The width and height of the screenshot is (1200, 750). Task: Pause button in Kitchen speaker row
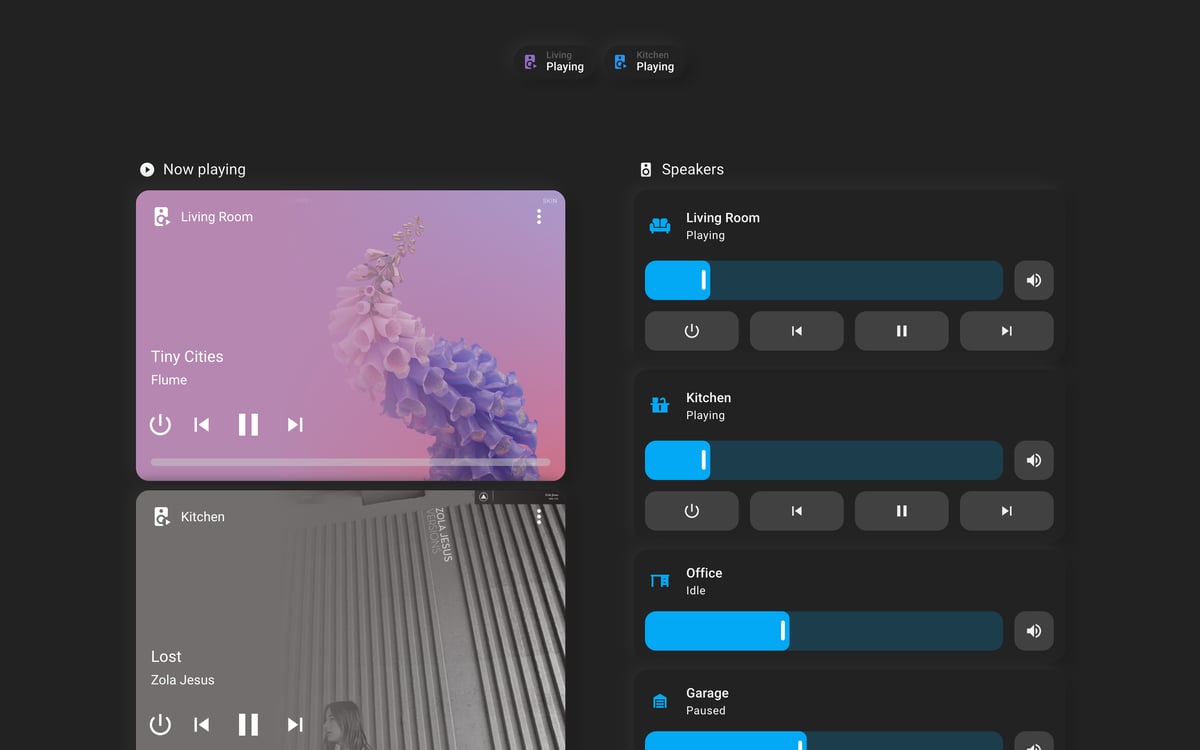[902, 511]
